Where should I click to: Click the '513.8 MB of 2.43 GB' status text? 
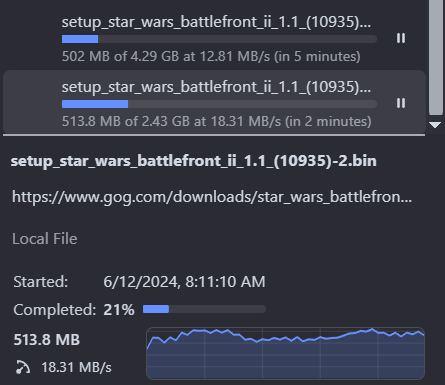(216, 121)
